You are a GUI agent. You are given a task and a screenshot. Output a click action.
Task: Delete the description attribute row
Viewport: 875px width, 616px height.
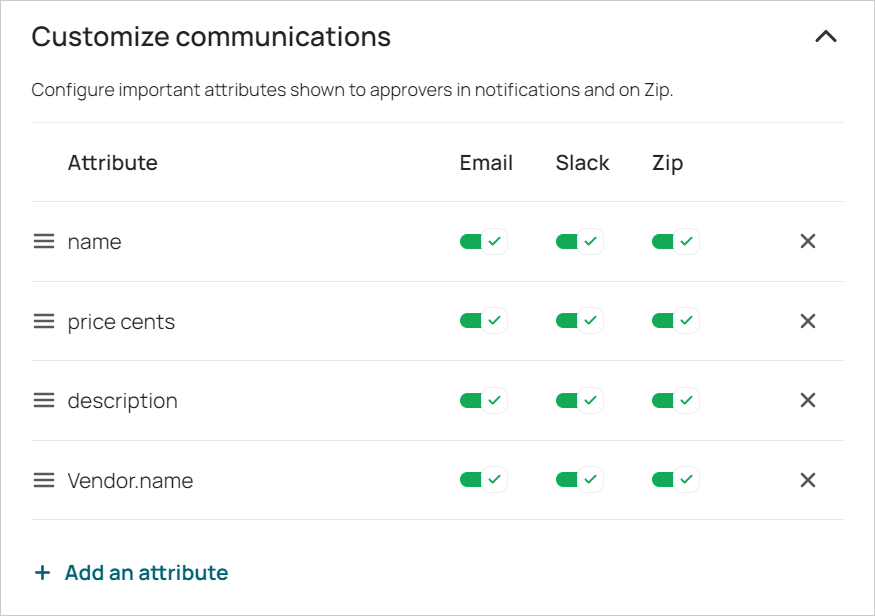[808, 400]
